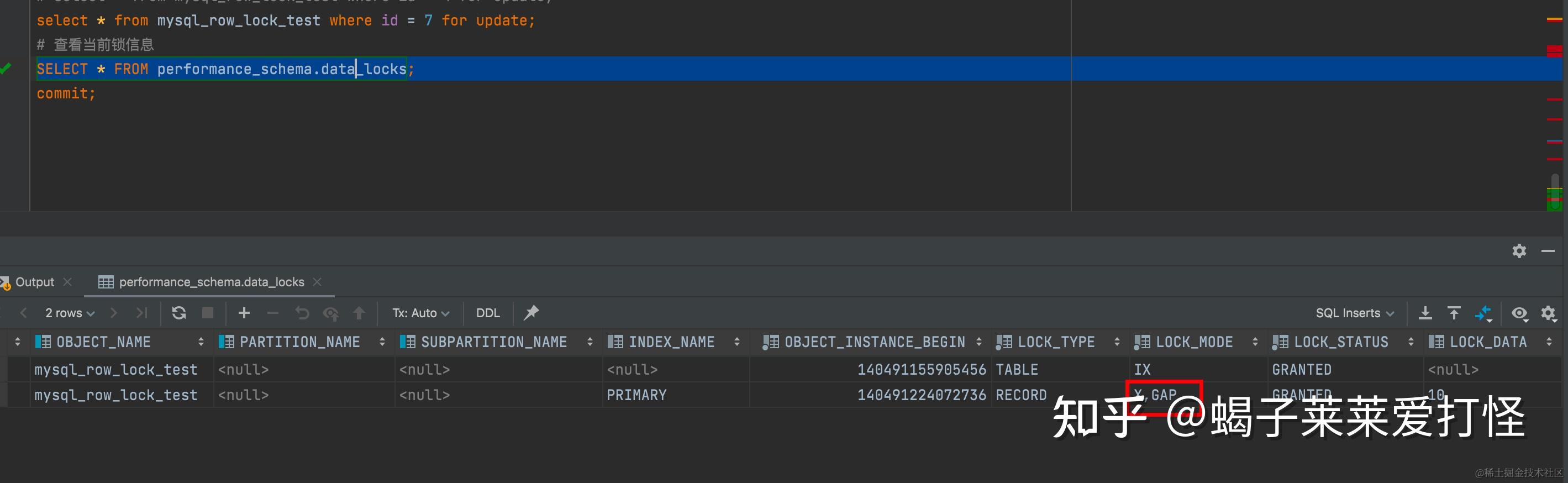Toggle sort on the OBJECT_NAME column
Viewport: 1568px width, 483px height.
coord(201,342)
